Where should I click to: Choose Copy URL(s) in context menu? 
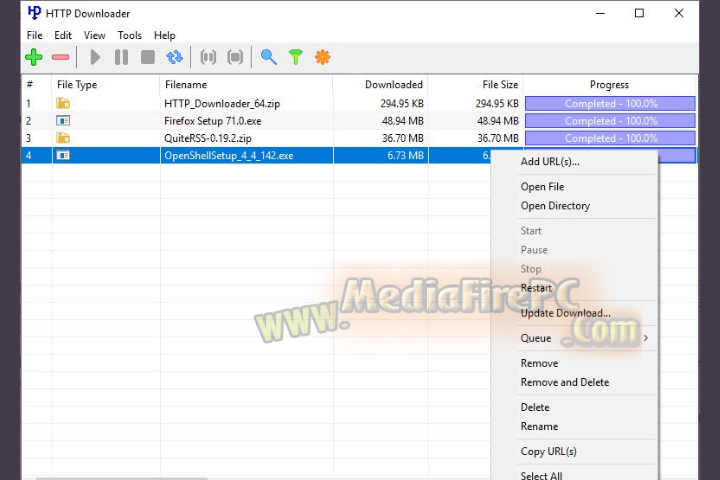[548, 452]
